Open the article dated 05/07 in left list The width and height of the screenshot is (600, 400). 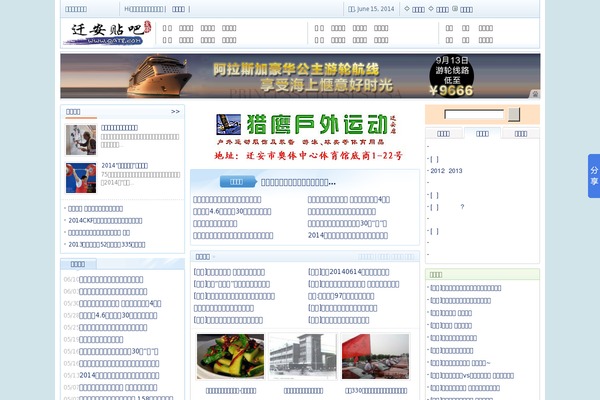point(118,387)
